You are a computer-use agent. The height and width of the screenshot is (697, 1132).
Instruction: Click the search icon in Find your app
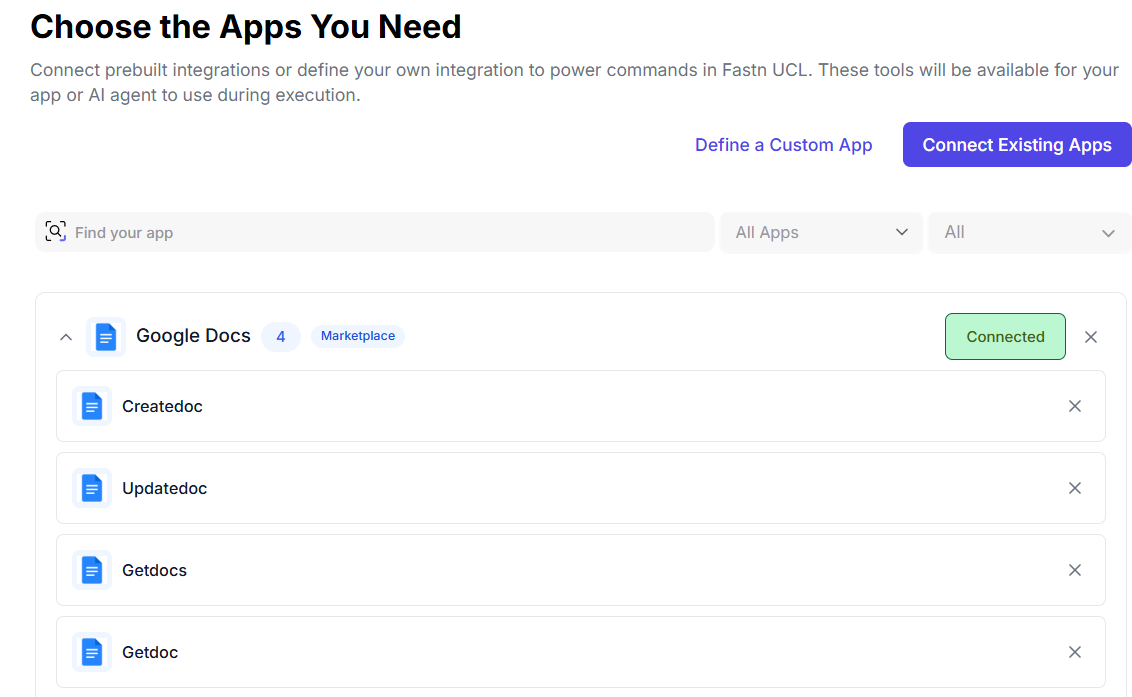(x=56, y=231)
